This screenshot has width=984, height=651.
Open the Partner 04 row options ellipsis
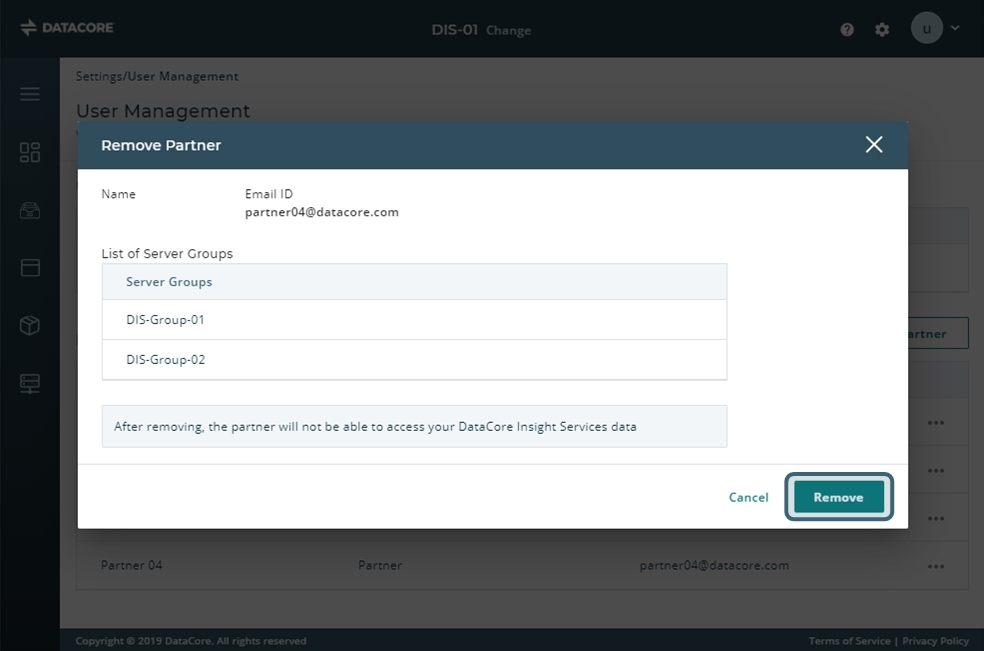click(936, 566)
